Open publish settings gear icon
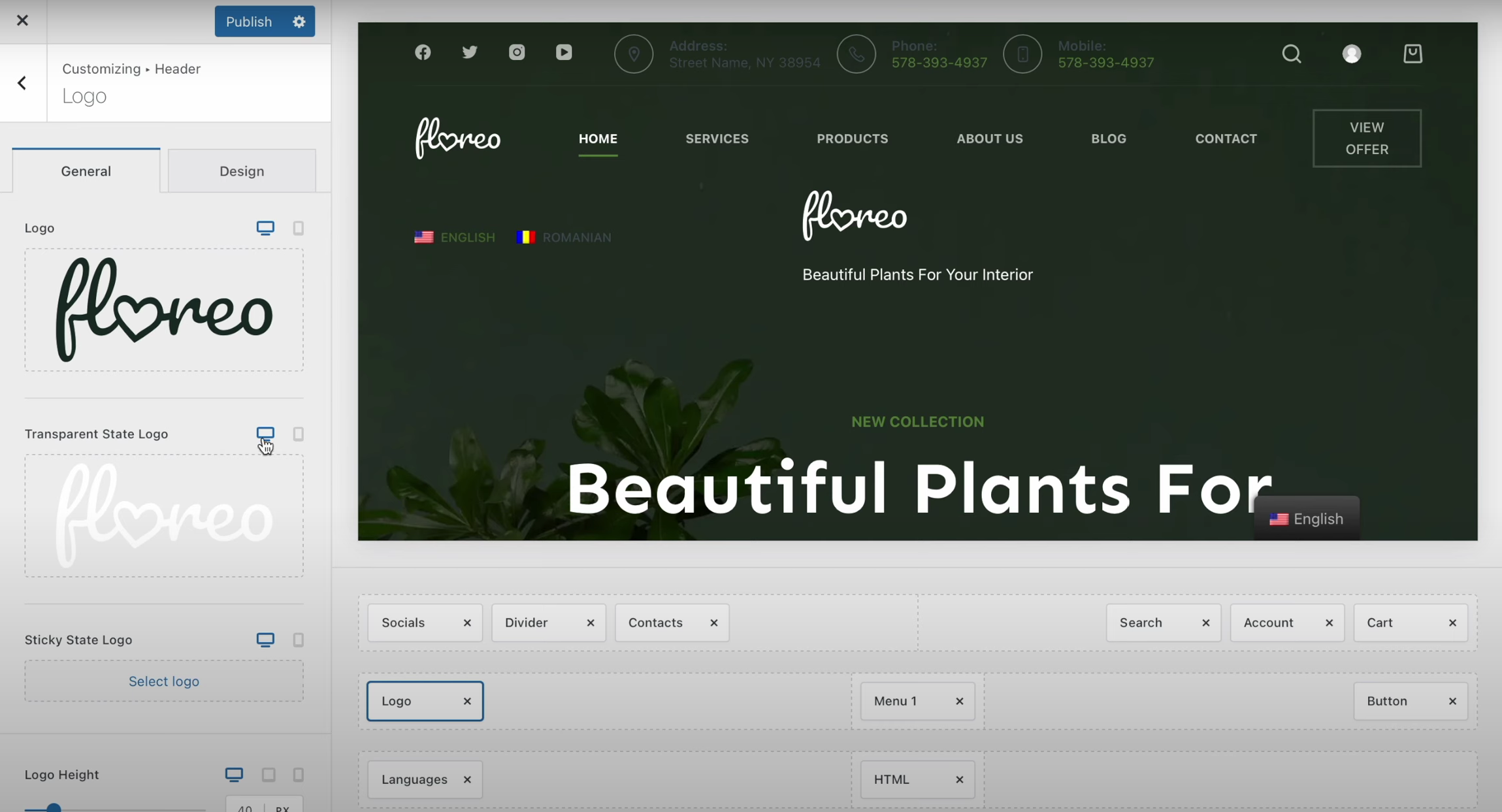This screenshot has height=812, width=1502. click(x=299, y=22)
